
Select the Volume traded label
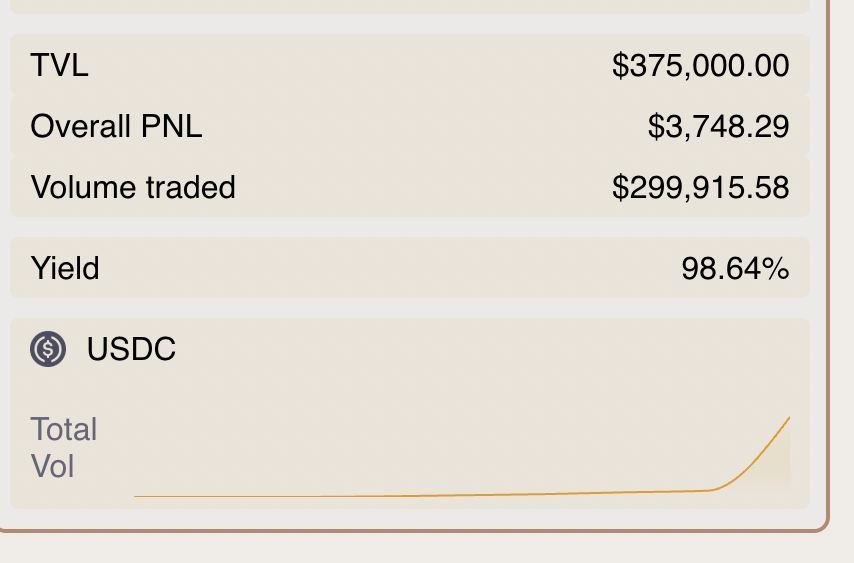[x=133, y=187]
